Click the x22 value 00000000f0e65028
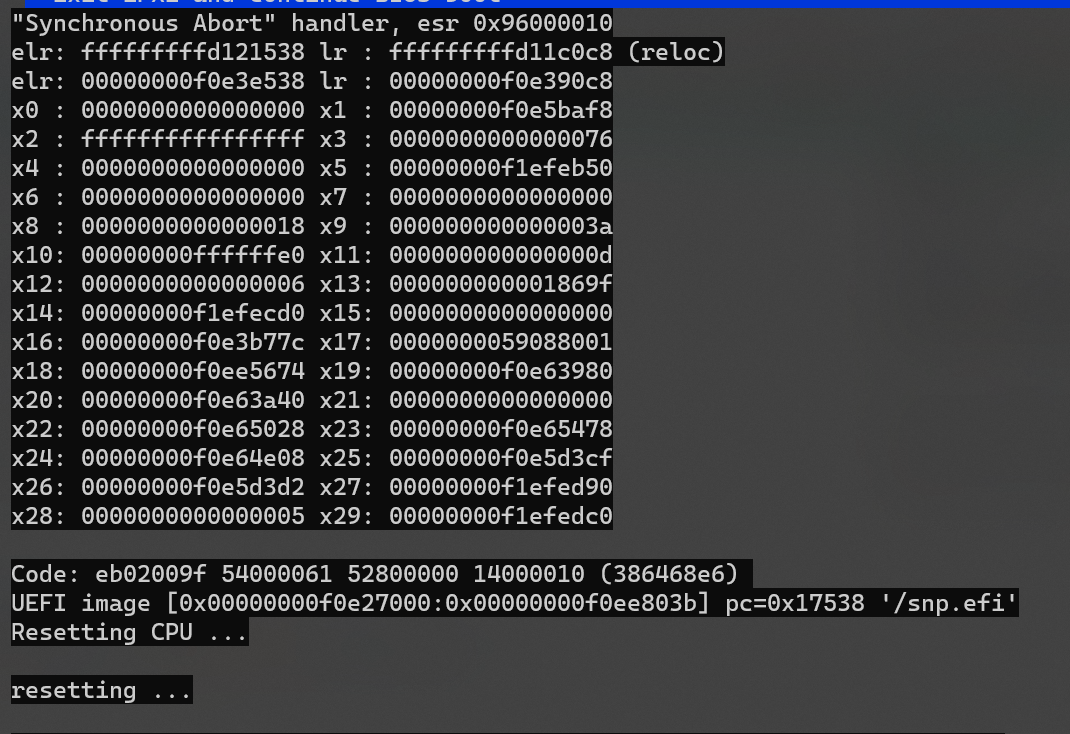 (193, 429)
